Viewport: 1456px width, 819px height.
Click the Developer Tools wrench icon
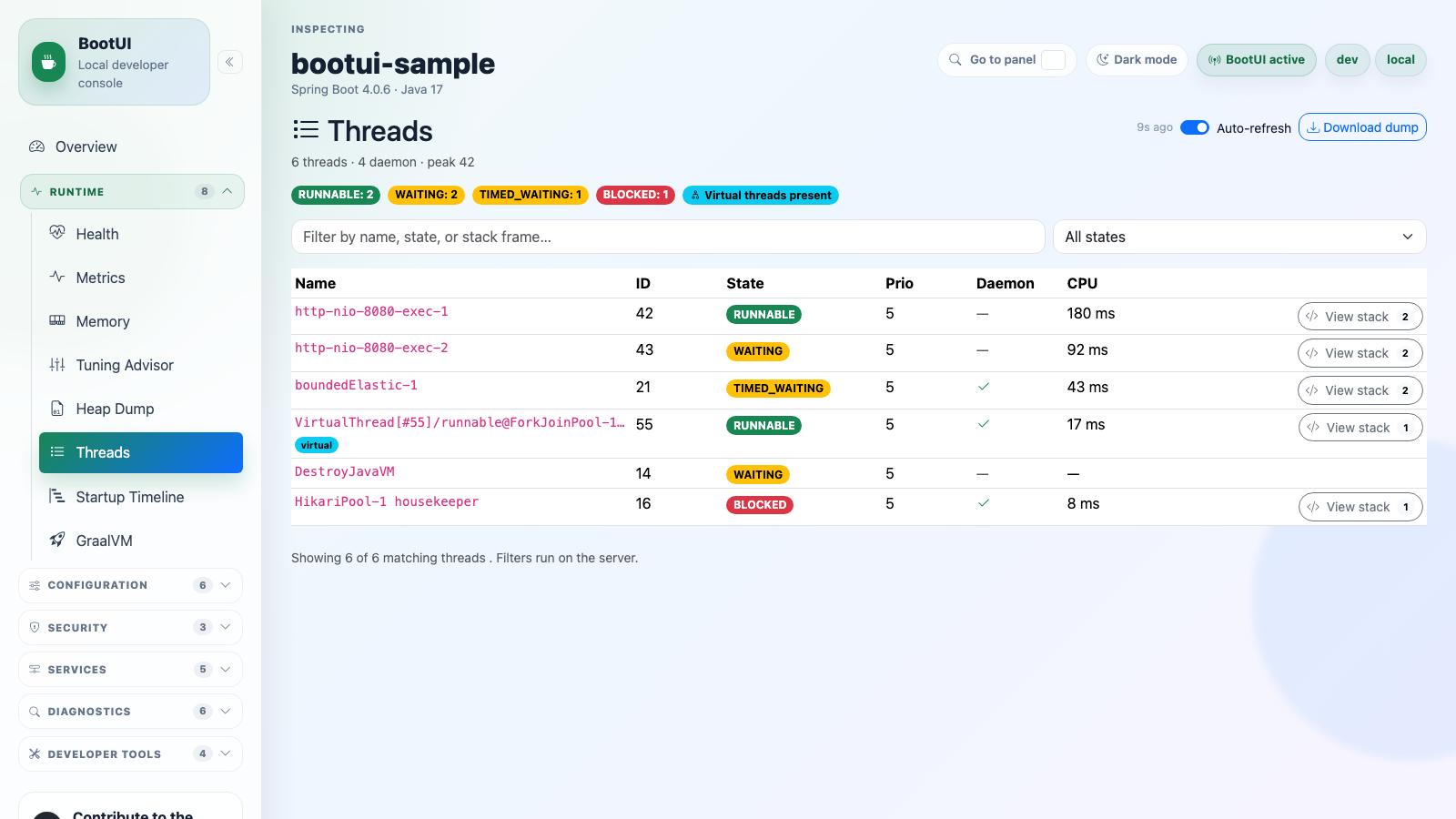pos(35,753)
